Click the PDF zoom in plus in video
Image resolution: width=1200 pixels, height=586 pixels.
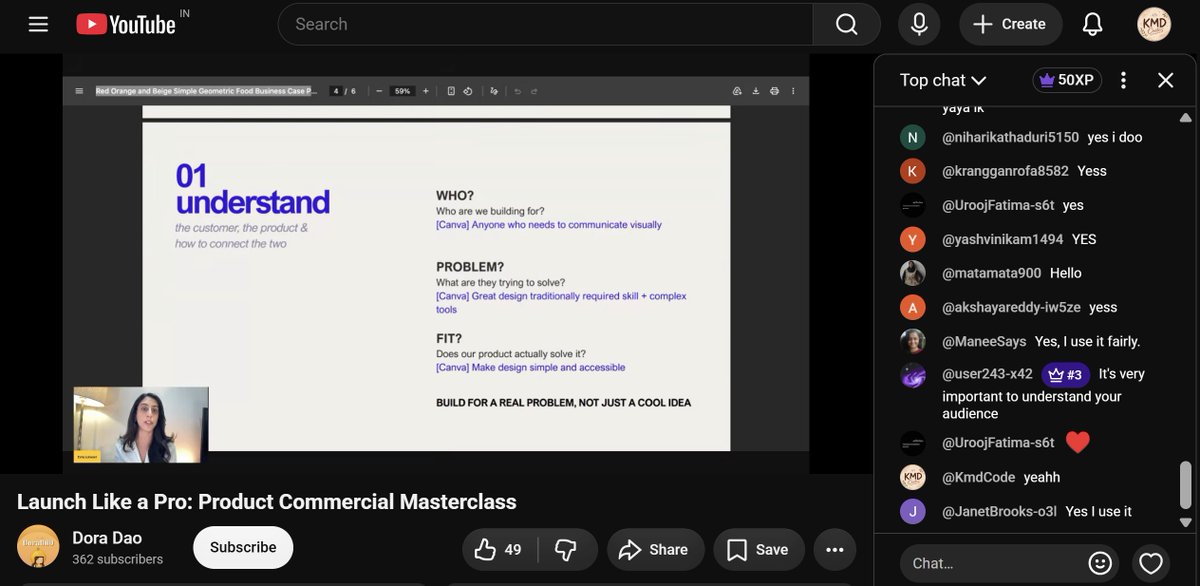pos(426,91)
